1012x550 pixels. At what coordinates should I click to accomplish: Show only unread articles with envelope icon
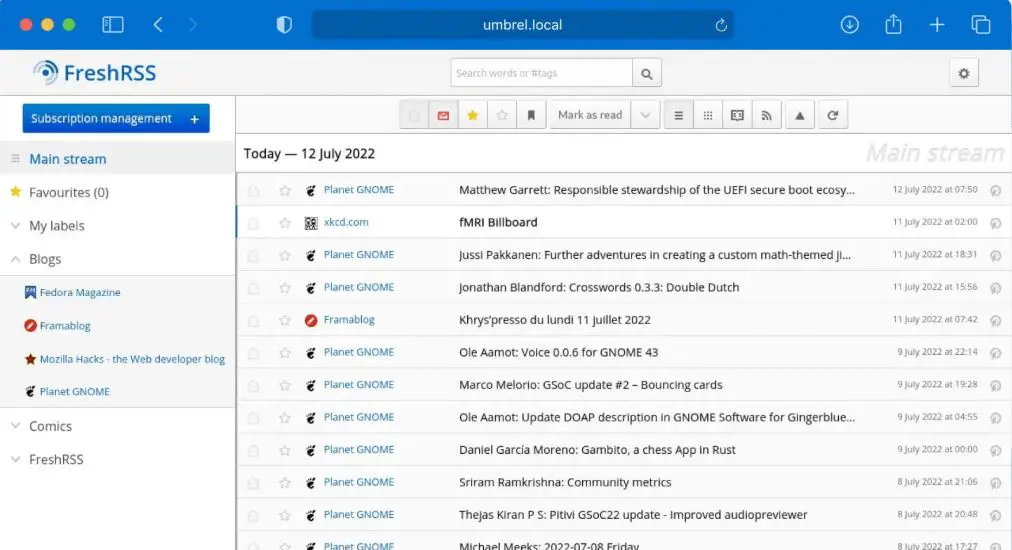pyautogui.click(x=443, y=115)
